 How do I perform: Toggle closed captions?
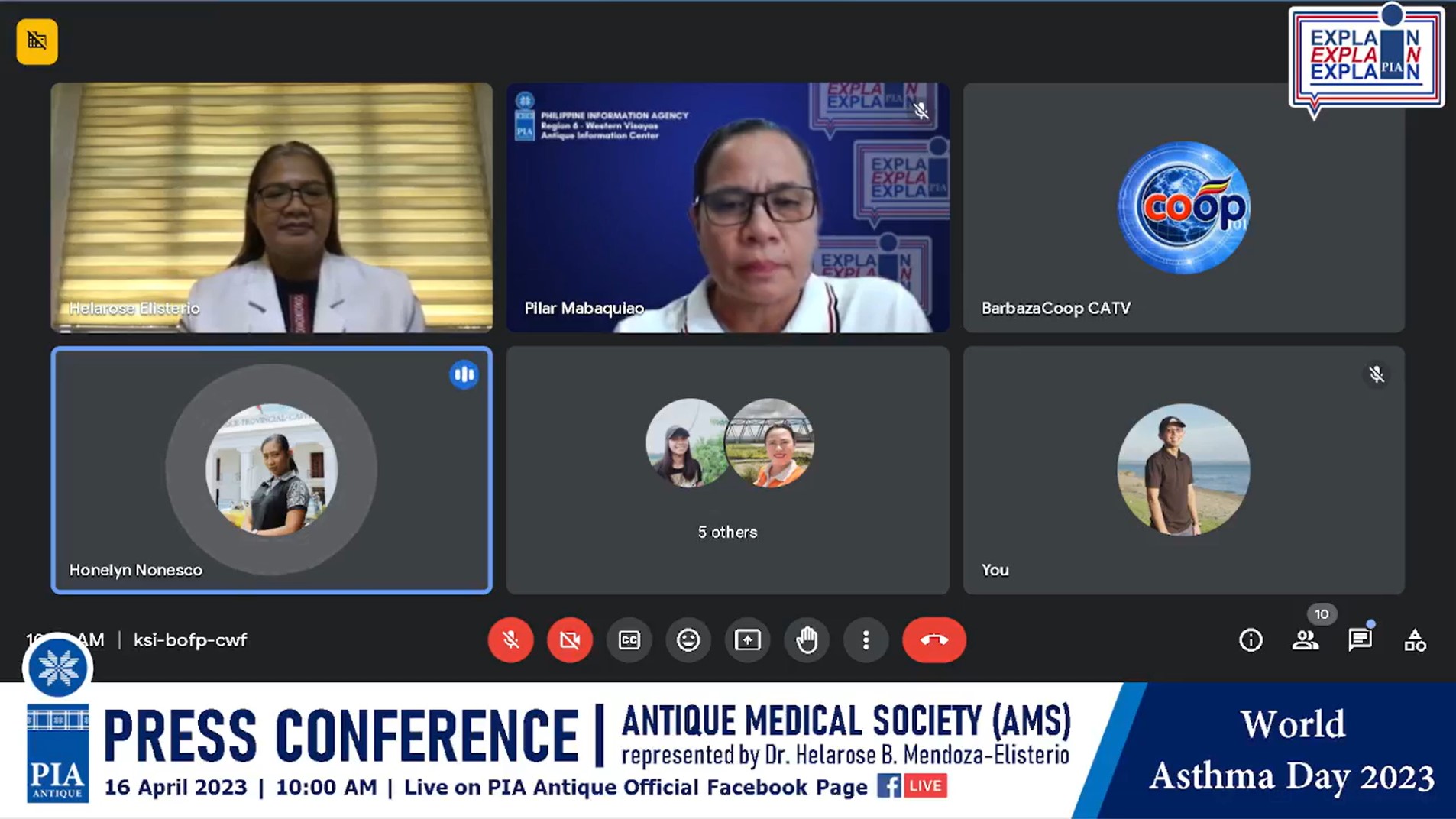point(629,639)
